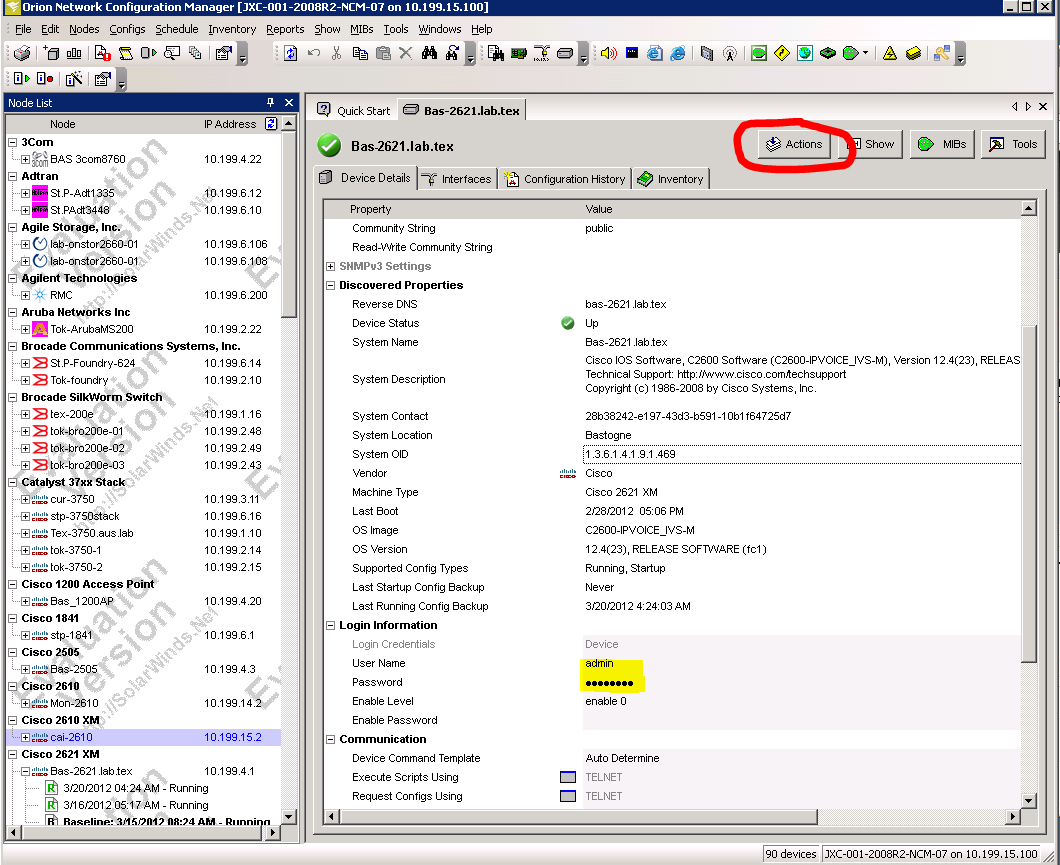Click the Actions button
1060x865 pixels.
pos(794,144)
